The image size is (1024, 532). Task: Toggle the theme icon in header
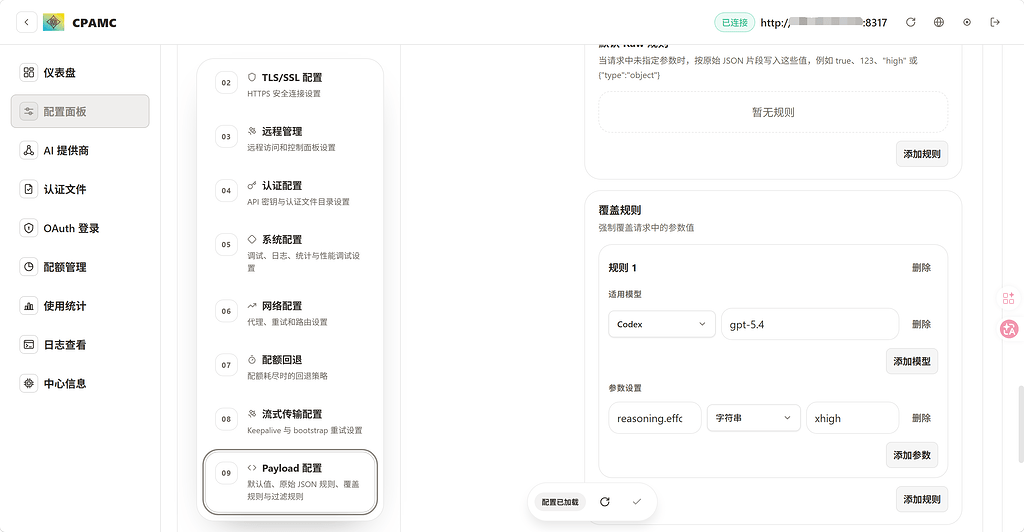point(967,22)
